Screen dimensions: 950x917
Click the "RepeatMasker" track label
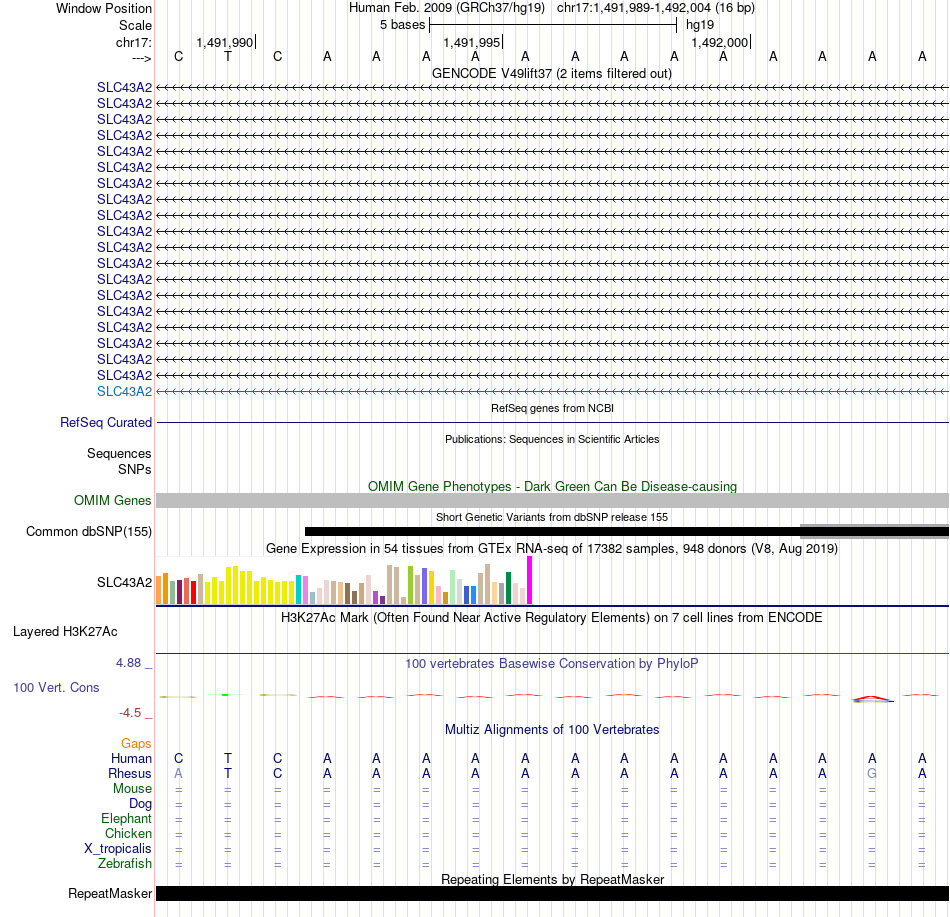(110, 893)
